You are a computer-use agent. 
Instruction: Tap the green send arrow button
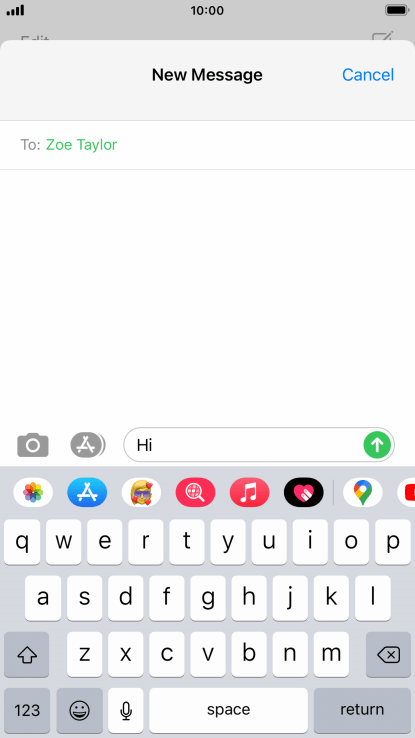[x=377, y=444]
